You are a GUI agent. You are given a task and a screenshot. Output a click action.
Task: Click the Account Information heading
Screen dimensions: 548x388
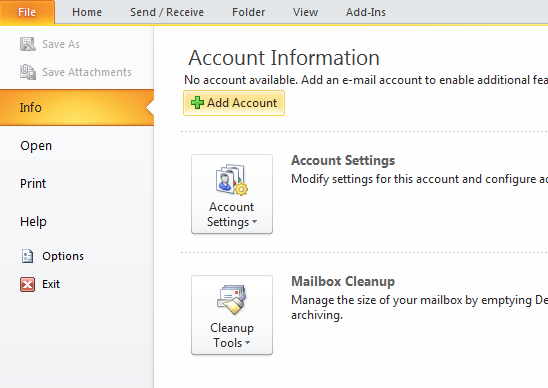pos(284,58)
